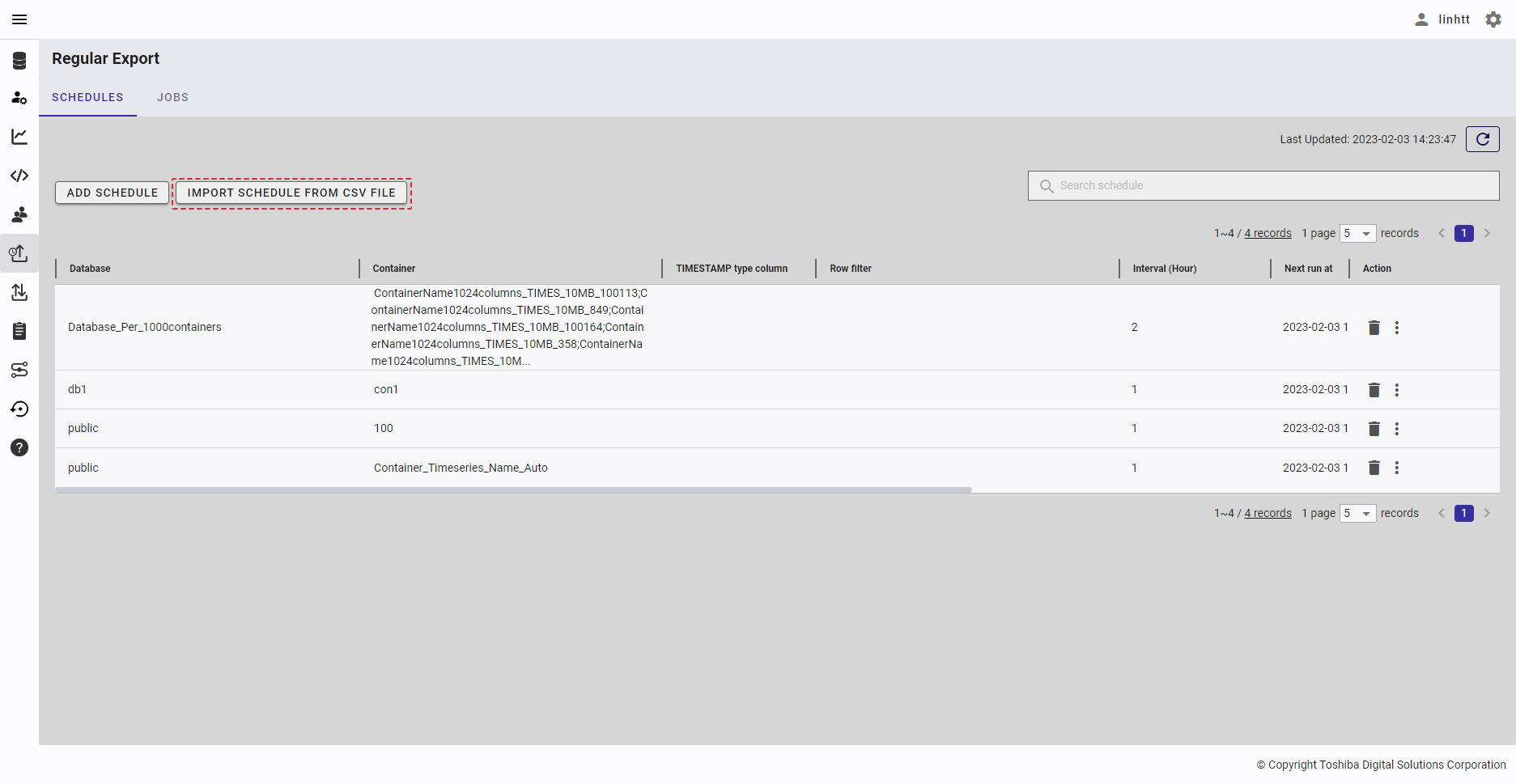Open the restore history sidebar icon
This screenshot has width=1516, height=784.
point(19,409)
